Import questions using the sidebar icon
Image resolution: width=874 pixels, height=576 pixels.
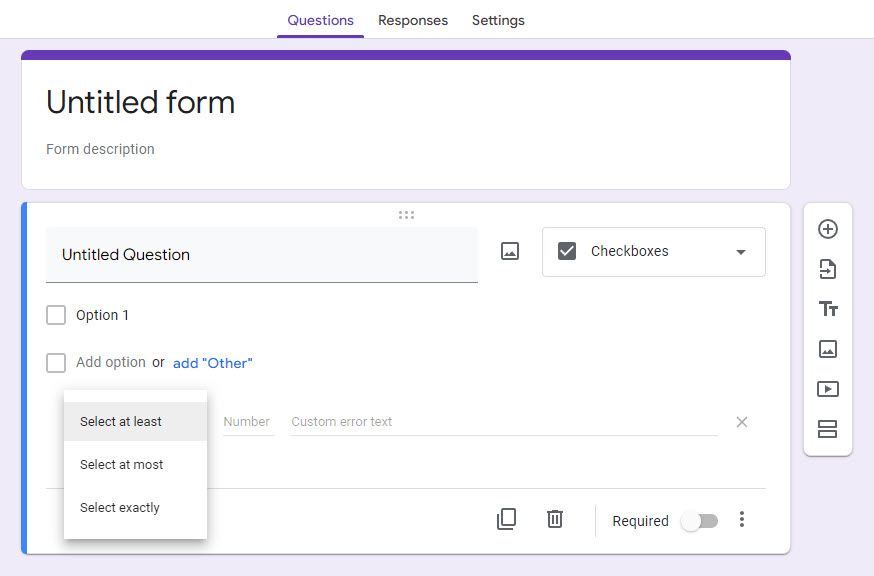[827, 268]
